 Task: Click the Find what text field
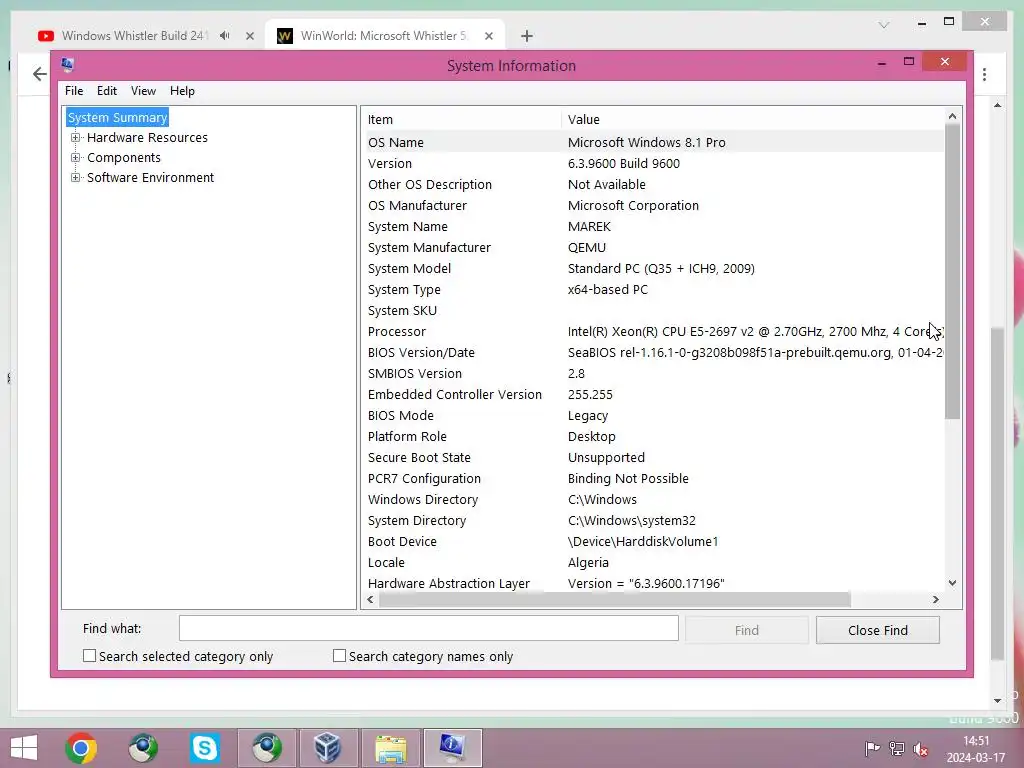(x=428, y=628)
